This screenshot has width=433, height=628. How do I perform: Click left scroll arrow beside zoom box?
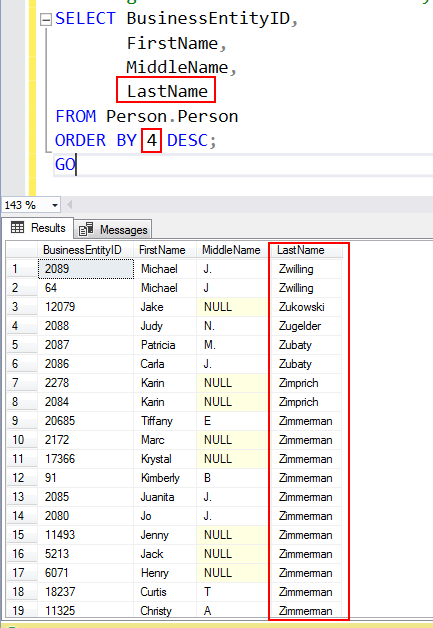pyautogui.click(x=69, y=205)
